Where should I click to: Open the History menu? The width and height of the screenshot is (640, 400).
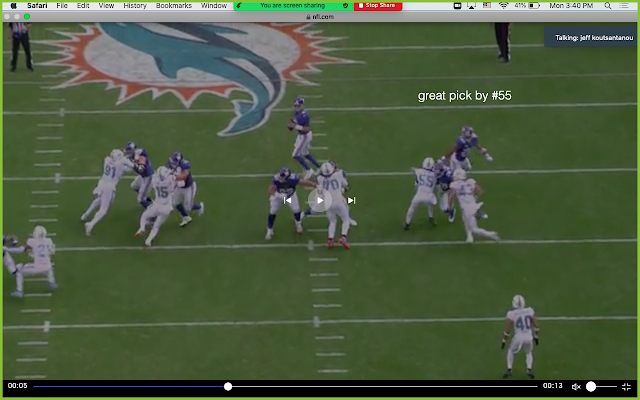[135, 5]
